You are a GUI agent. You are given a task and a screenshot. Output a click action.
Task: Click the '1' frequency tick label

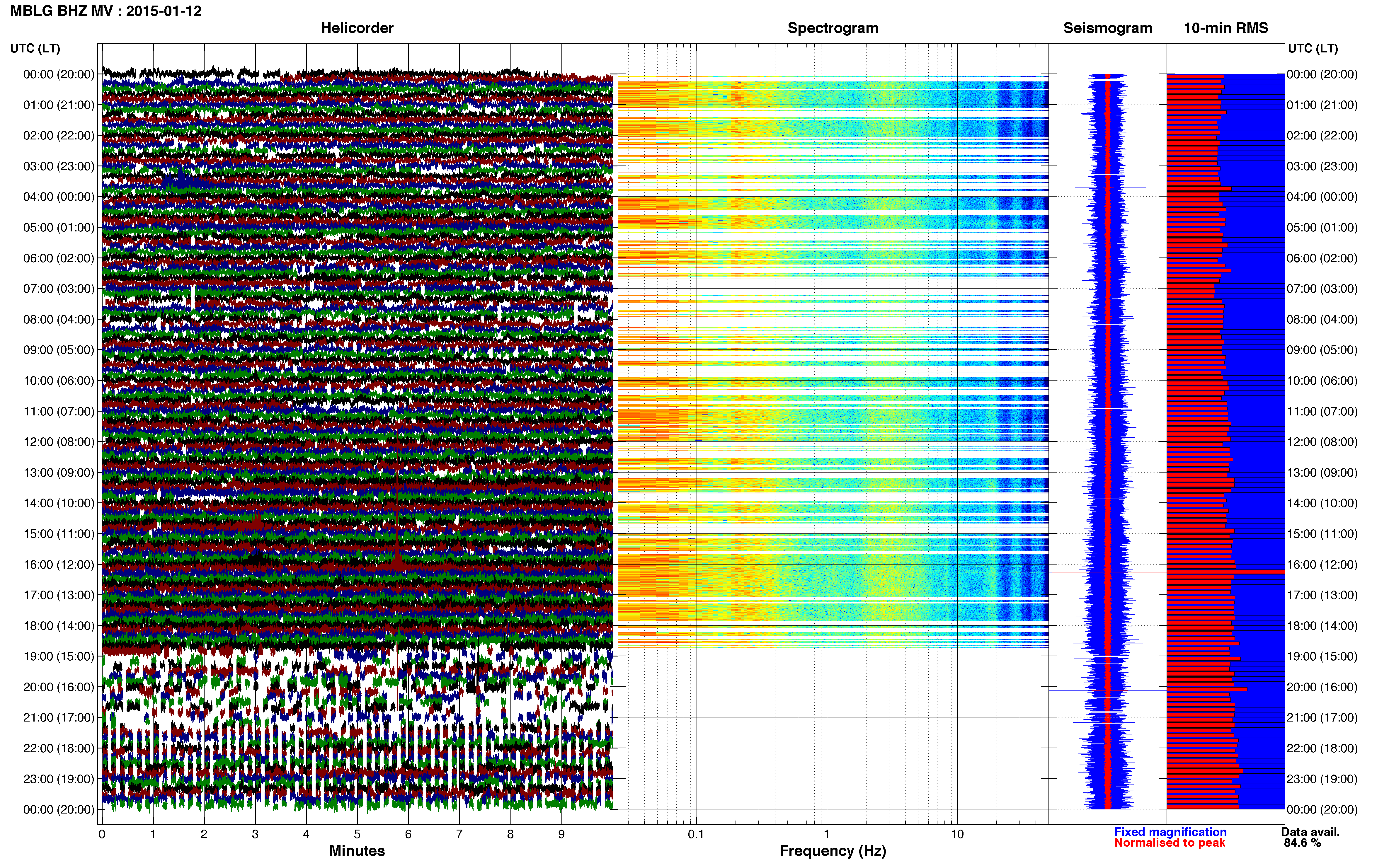click(x=826, y=834)
